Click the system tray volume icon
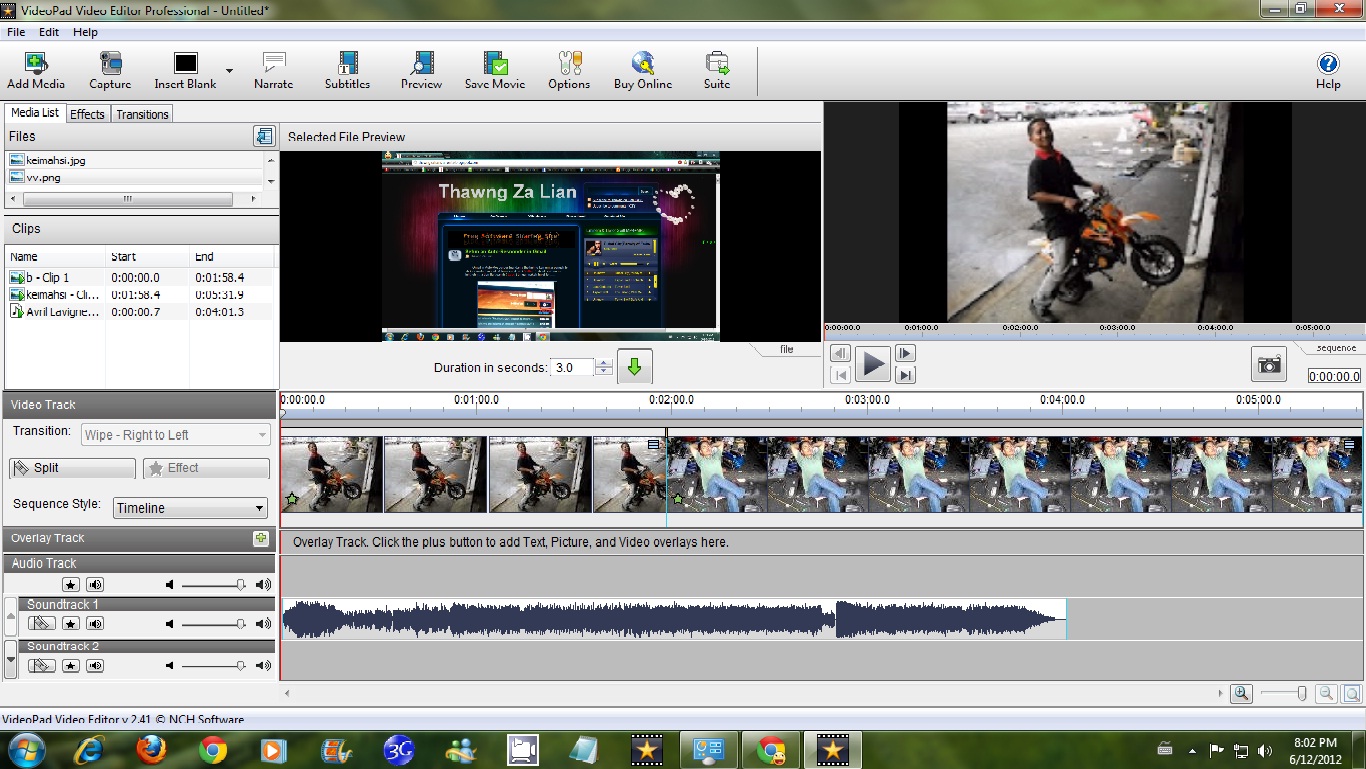 point(1265,750)
